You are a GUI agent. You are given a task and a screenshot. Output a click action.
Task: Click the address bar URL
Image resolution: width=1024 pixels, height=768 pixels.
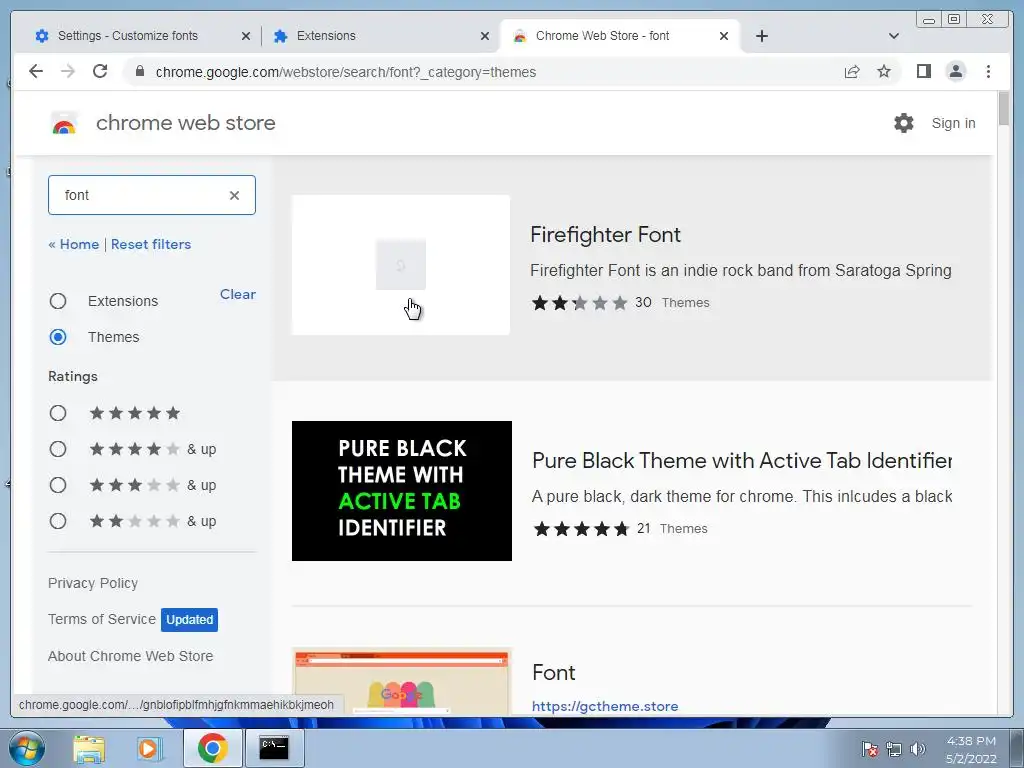(x=346, y=72)
